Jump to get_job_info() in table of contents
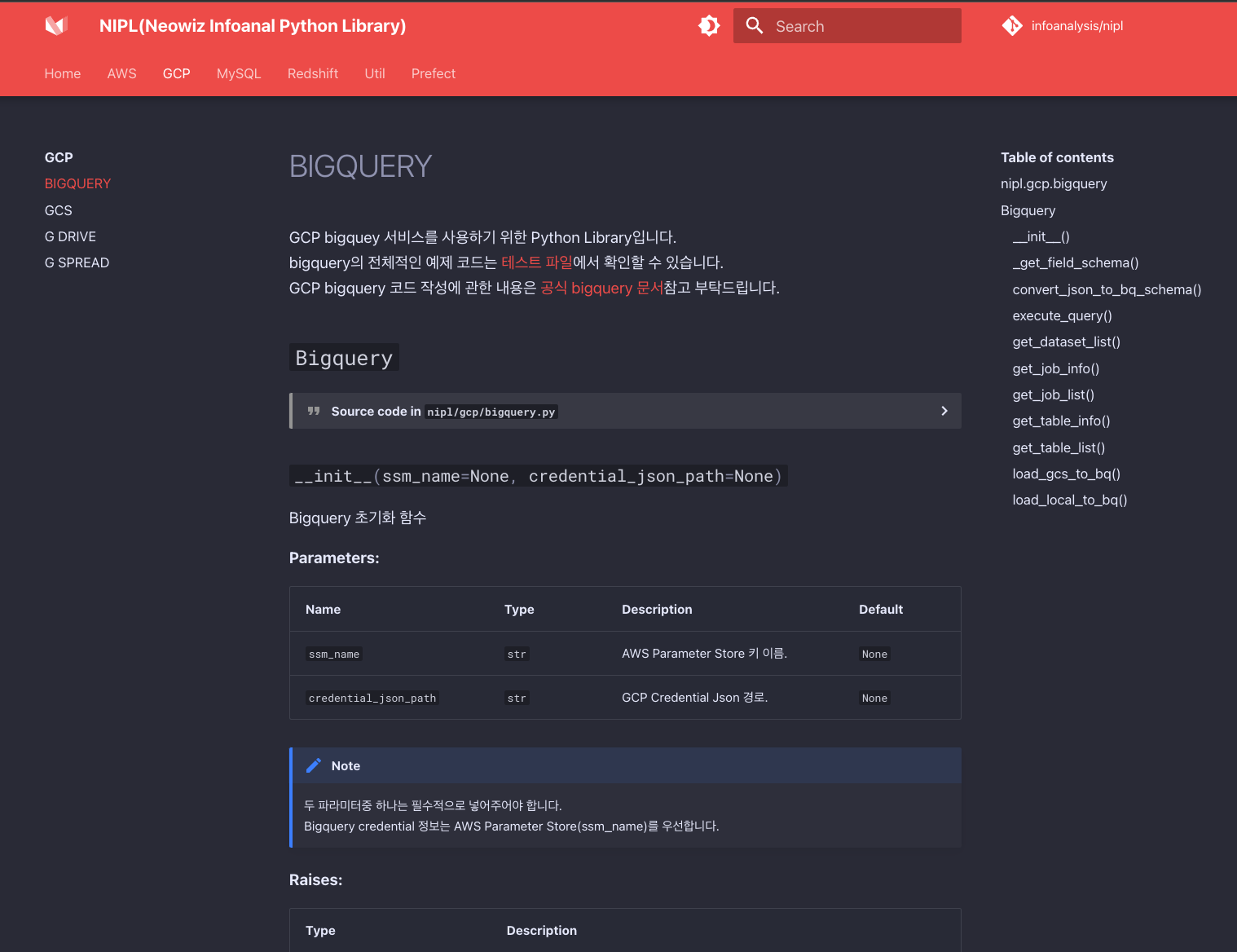1237x952 pixels. click(1056, 368)
